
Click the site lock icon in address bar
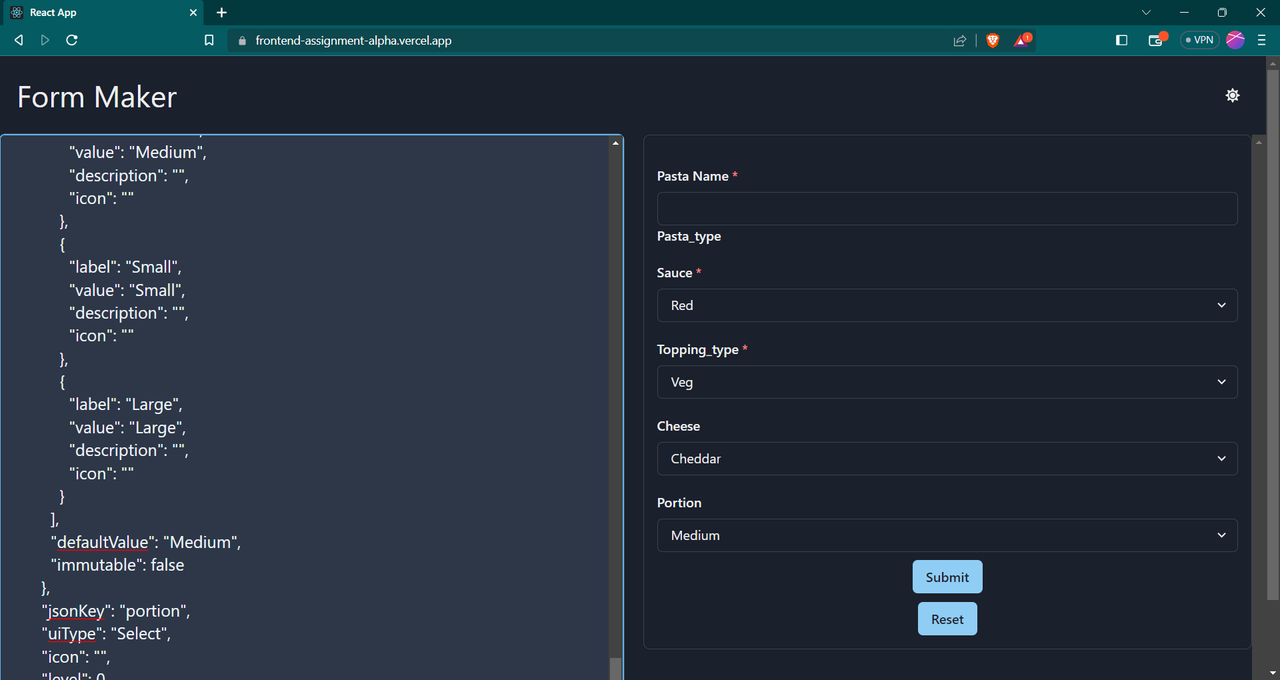click(241, 41)
